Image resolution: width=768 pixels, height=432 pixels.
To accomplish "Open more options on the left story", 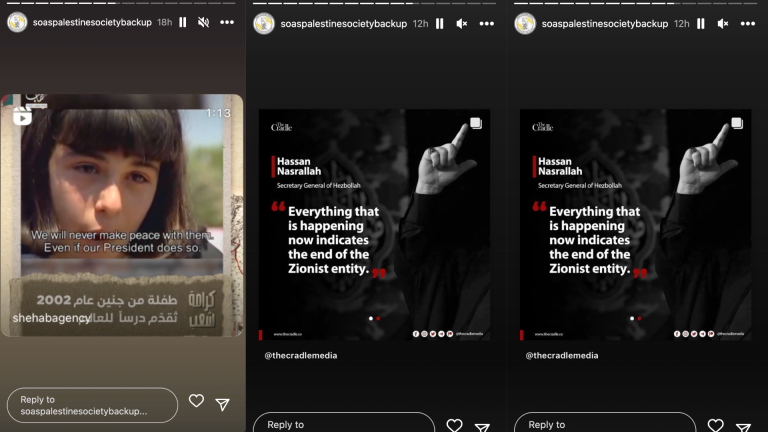I will click(229, 23).
